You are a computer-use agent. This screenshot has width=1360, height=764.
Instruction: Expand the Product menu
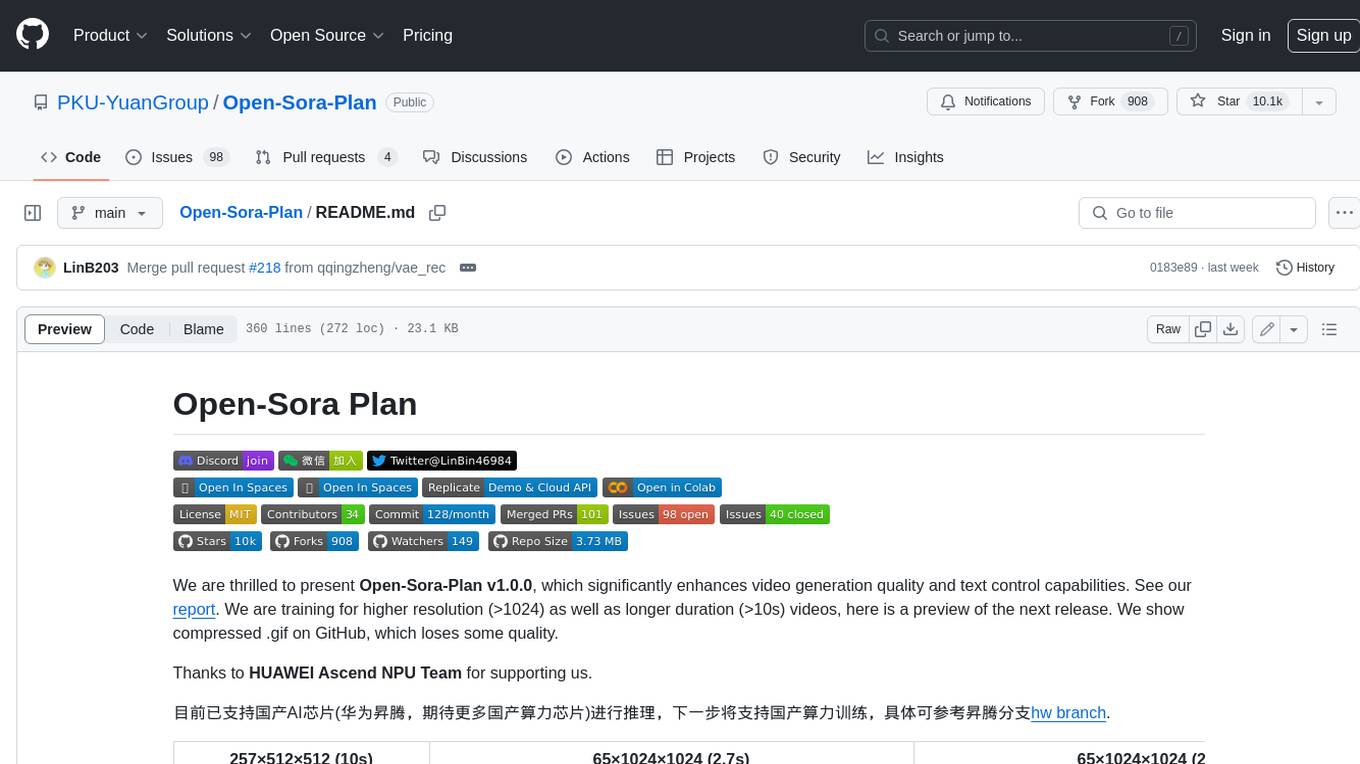[110, 35]
